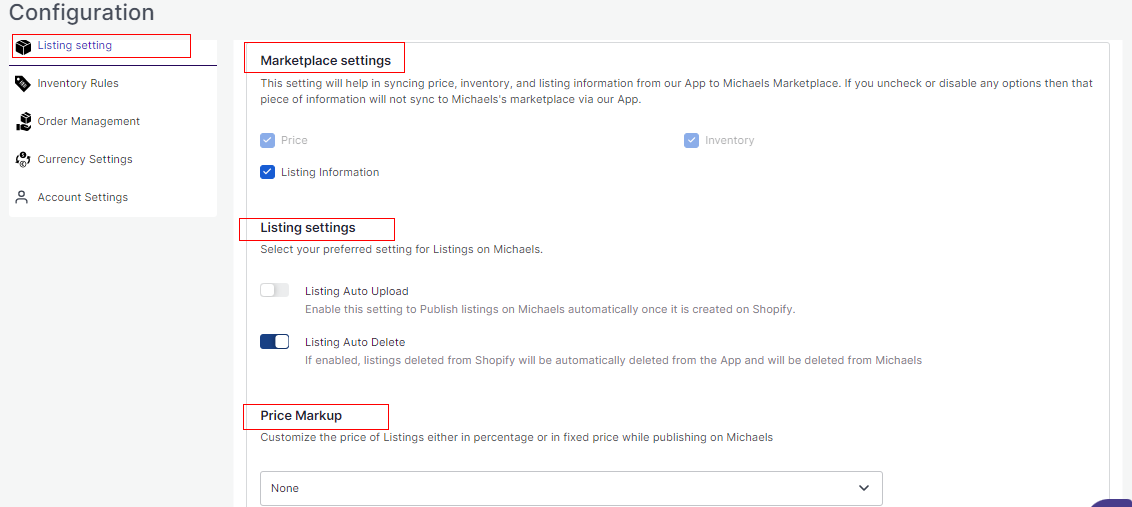Image resolution: width=1132 pixels, height=507 pixels.
Task: Click the Listing Auto Upload label
Action: click(x=356, y=292)
